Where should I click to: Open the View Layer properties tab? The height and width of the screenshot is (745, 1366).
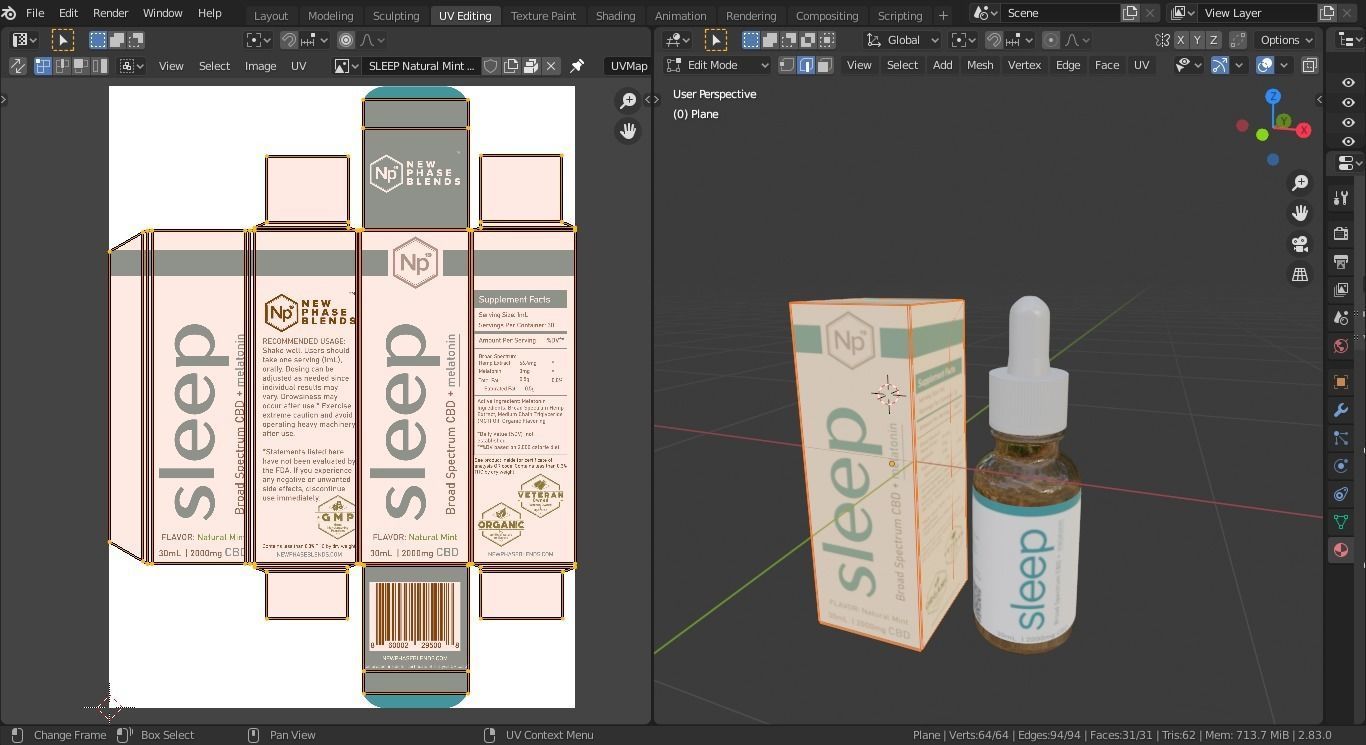[1341, 289]
